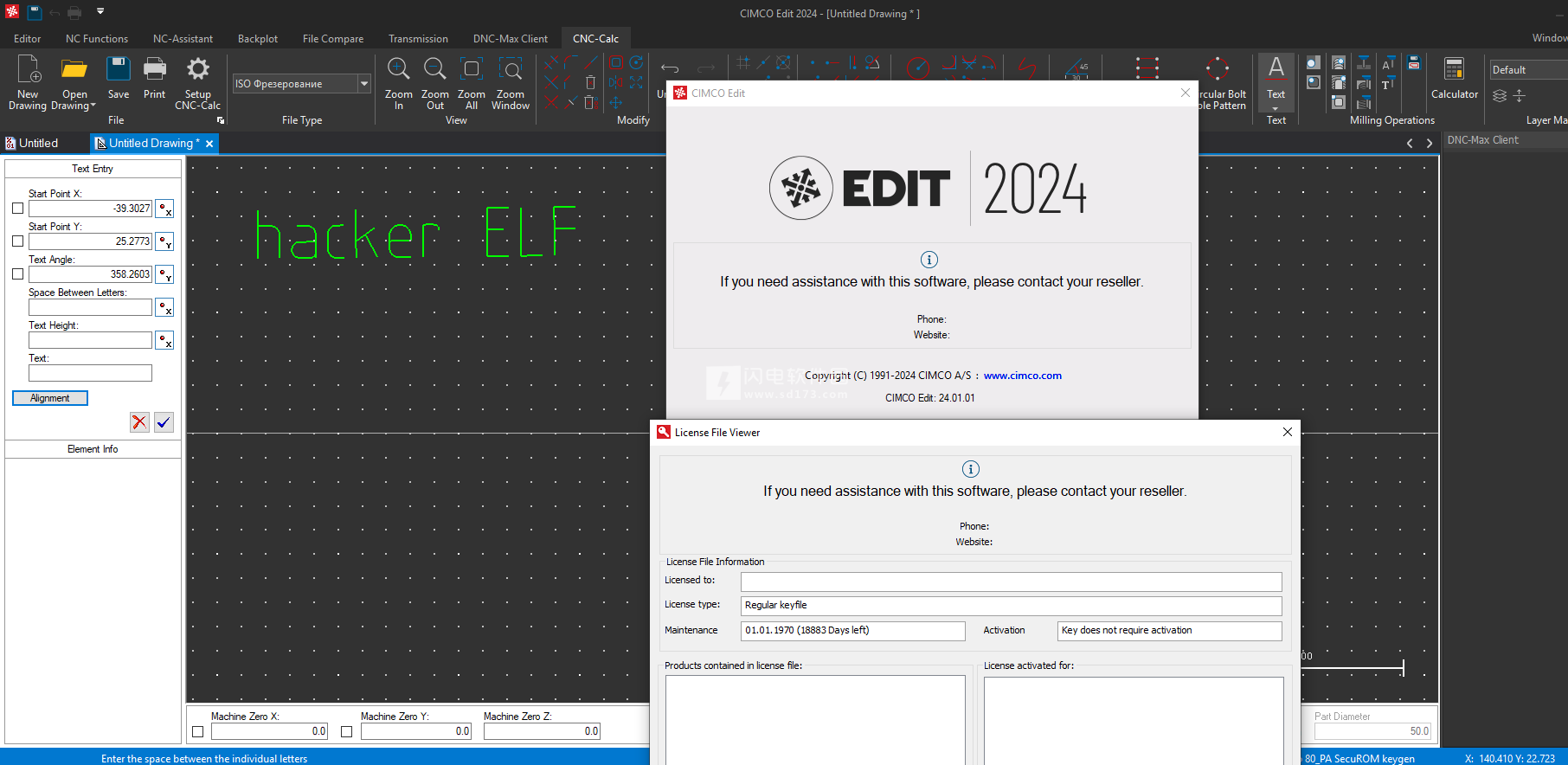Expand the Open Drawing dropdown arrow
The image size is (1568, 765).
[x=93, y=106]
